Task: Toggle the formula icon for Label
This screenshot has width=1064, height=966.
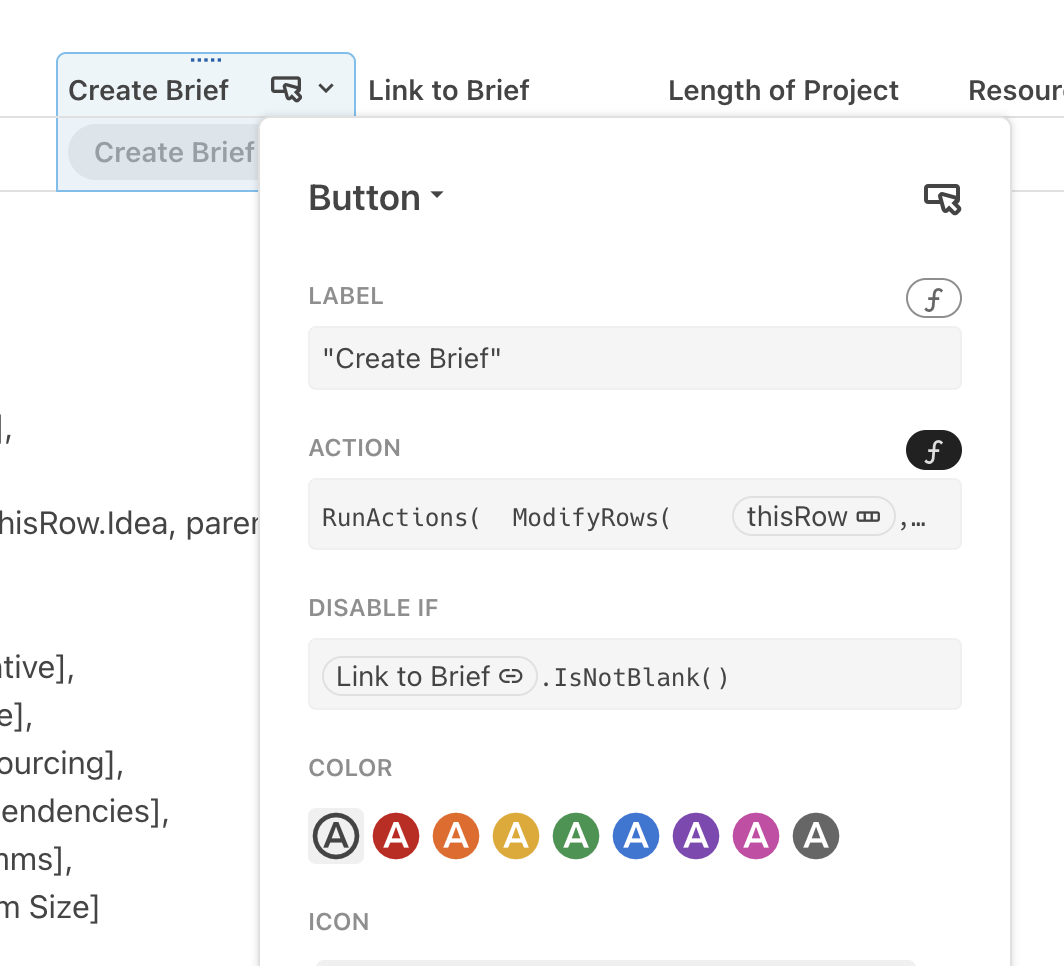Action: [933, 298]
